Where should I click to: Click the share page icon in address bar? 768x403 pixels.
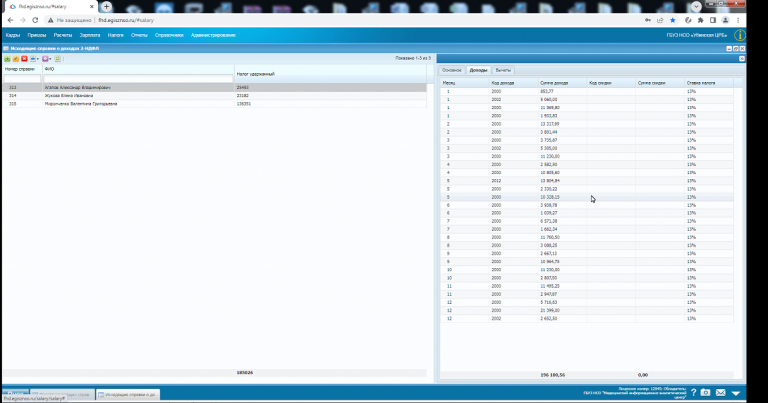click(660, 20)
